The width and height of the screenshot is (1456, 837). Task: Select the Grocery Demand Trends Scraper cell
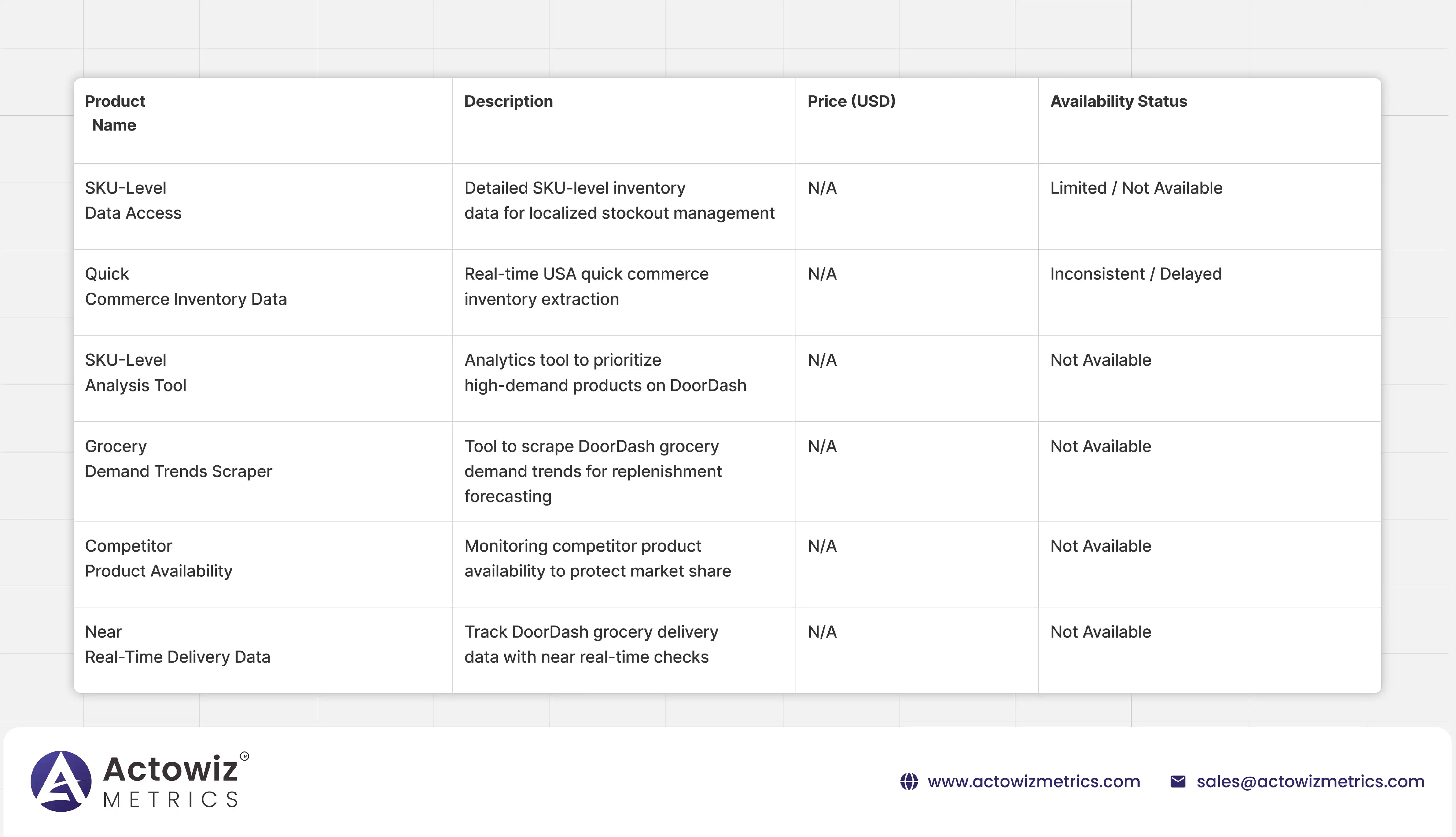pyautogui.click(x=178, y=459)
